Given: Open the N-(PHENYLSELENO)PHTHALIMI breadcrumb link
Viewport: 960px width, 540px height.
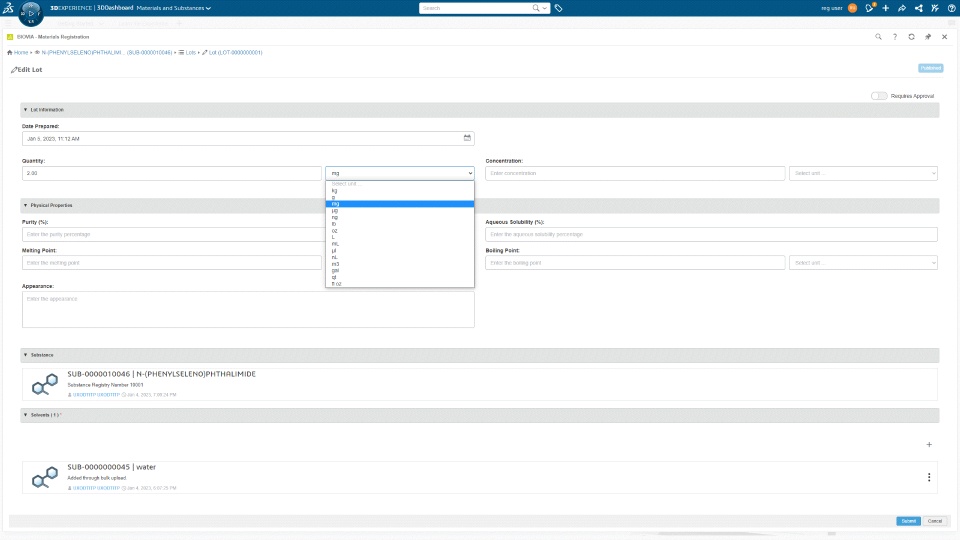Looking at the screenshot, I should (107, 53).
